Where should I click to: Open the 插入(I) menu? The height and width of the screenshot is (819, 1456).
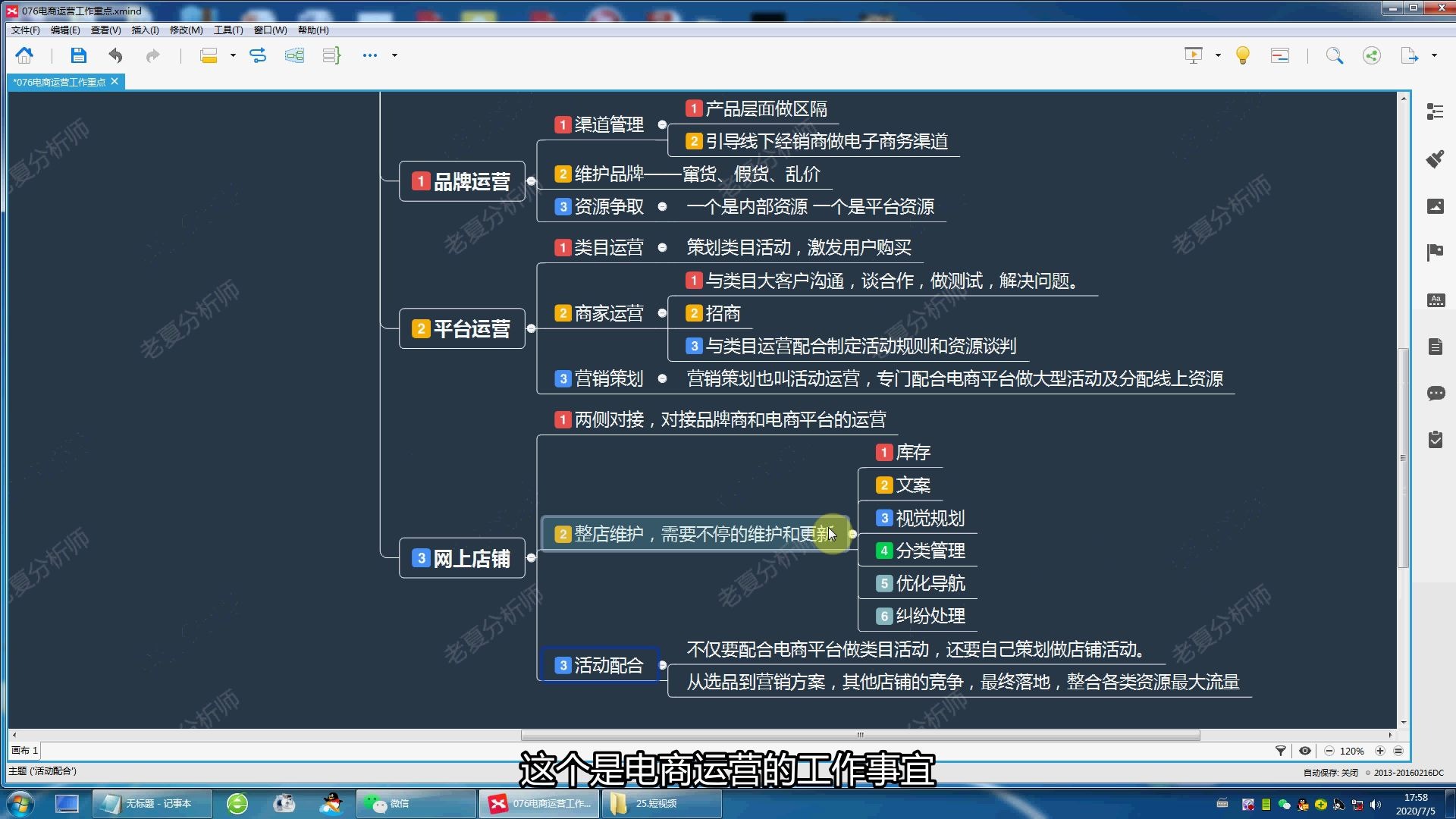point(145,30)
